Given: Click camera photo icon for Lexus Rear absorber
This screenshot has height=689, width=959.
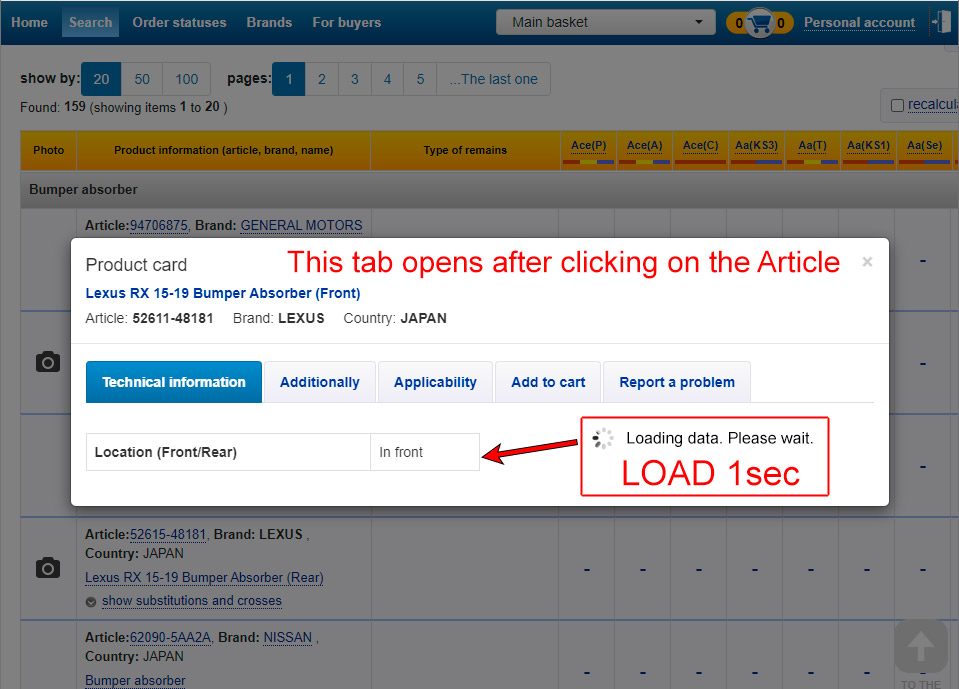Looking at the screenshot, I should tap(47, 568).
